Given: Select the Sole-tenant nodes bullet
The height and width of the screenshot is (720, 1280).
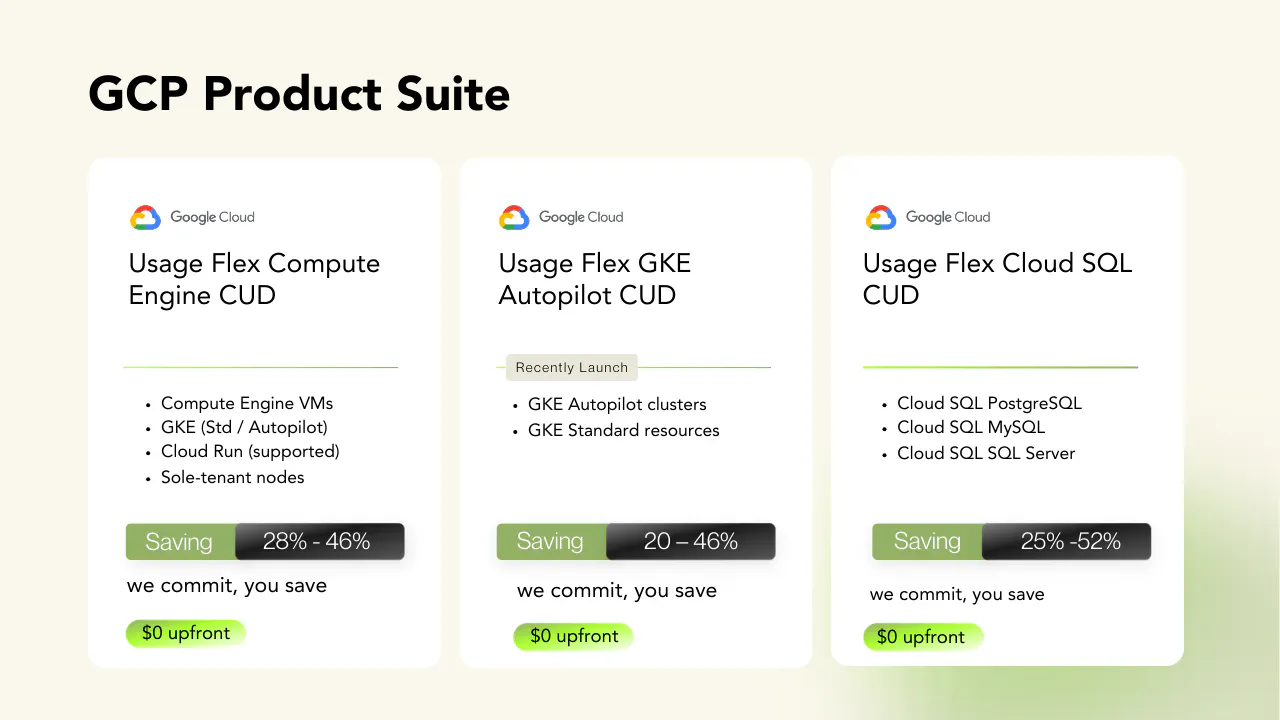Looking at the screenshot, I should (232, 478).
